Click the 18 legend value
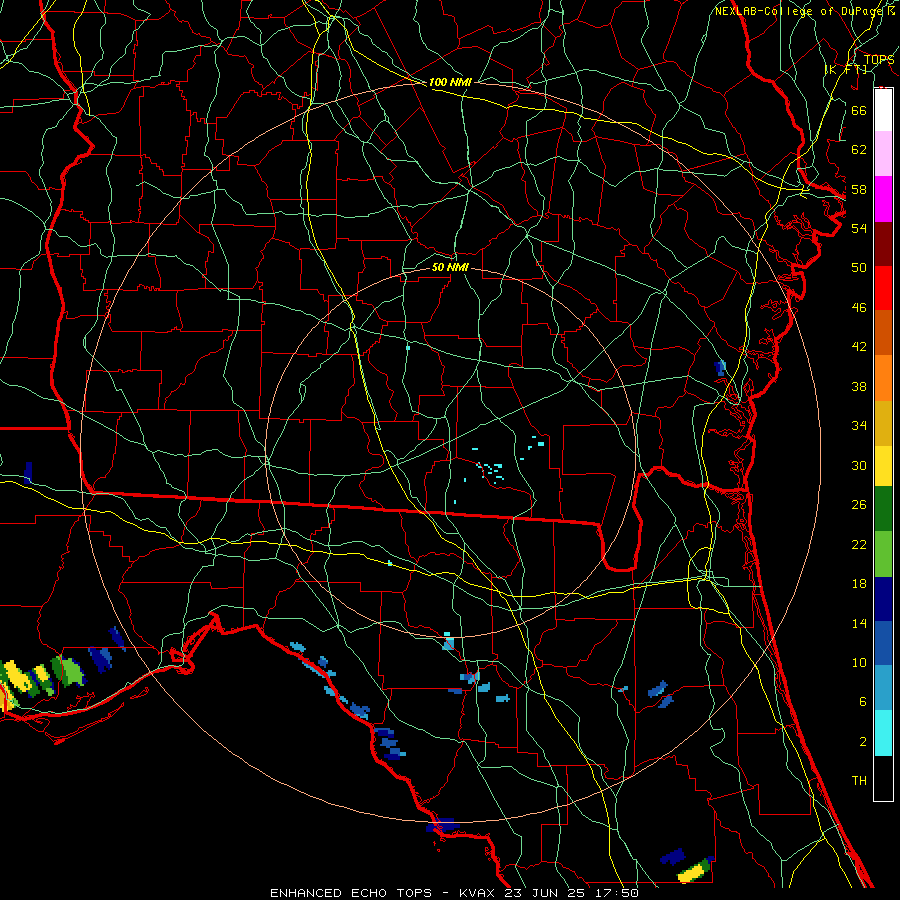Image resolution: width=900 pixels, height=900 pixels. (x=859, y=584)
